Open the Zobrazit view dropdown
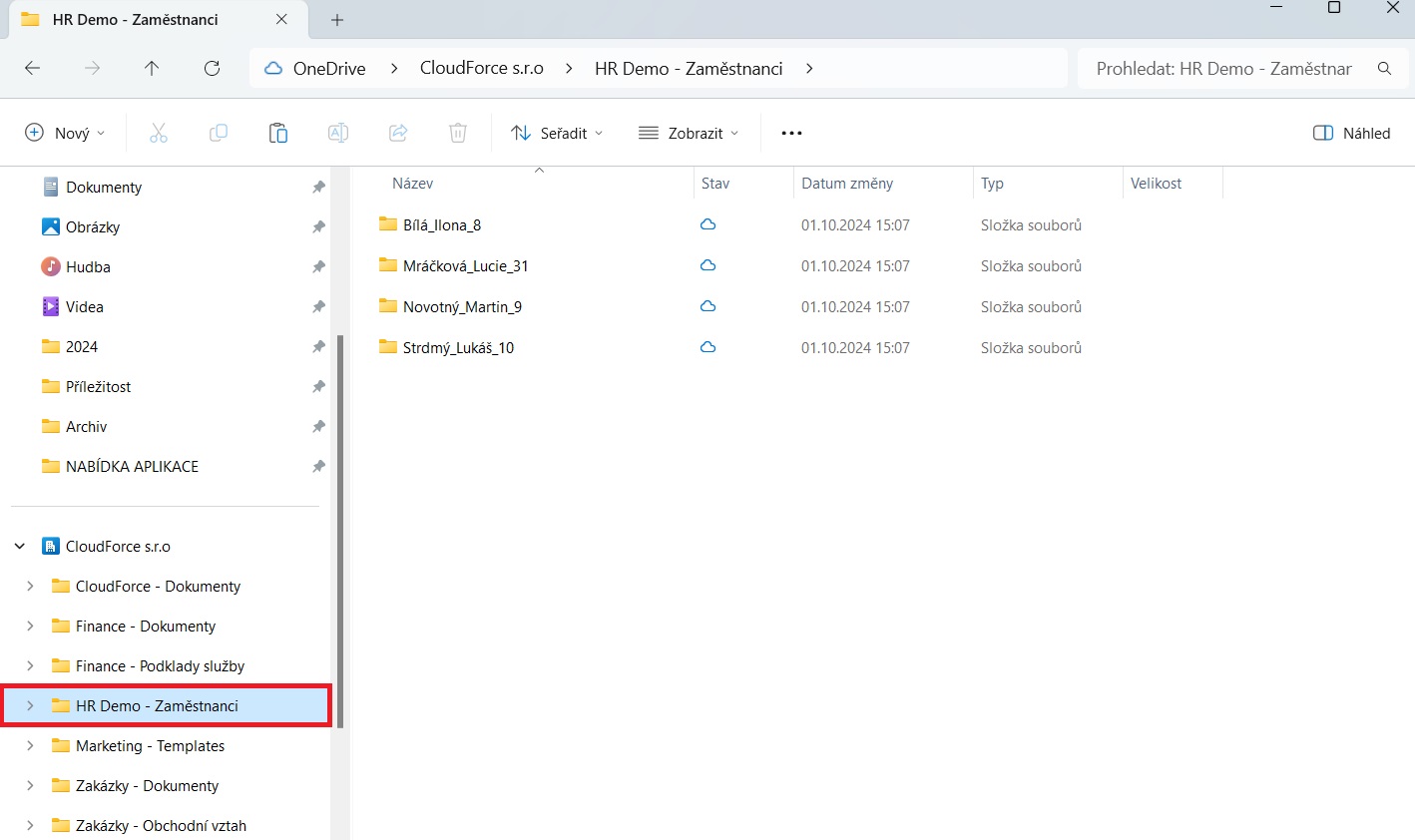The image size is (1415, 840). pyautogui.click(x=689, y=133)
